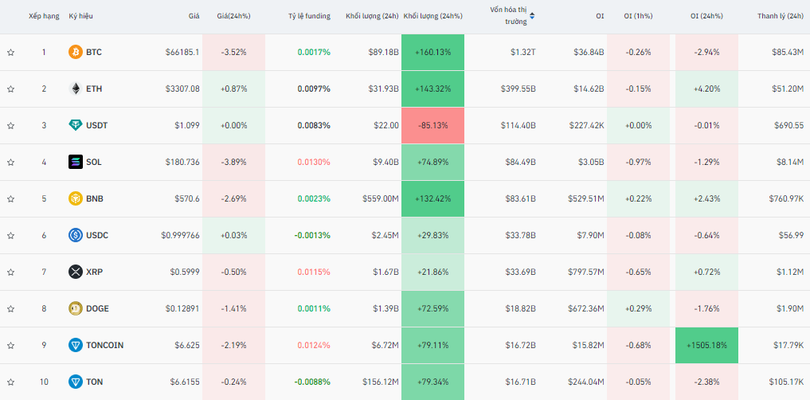
Task: Click the USDC coin icon
Action: [x=75, y=236]
